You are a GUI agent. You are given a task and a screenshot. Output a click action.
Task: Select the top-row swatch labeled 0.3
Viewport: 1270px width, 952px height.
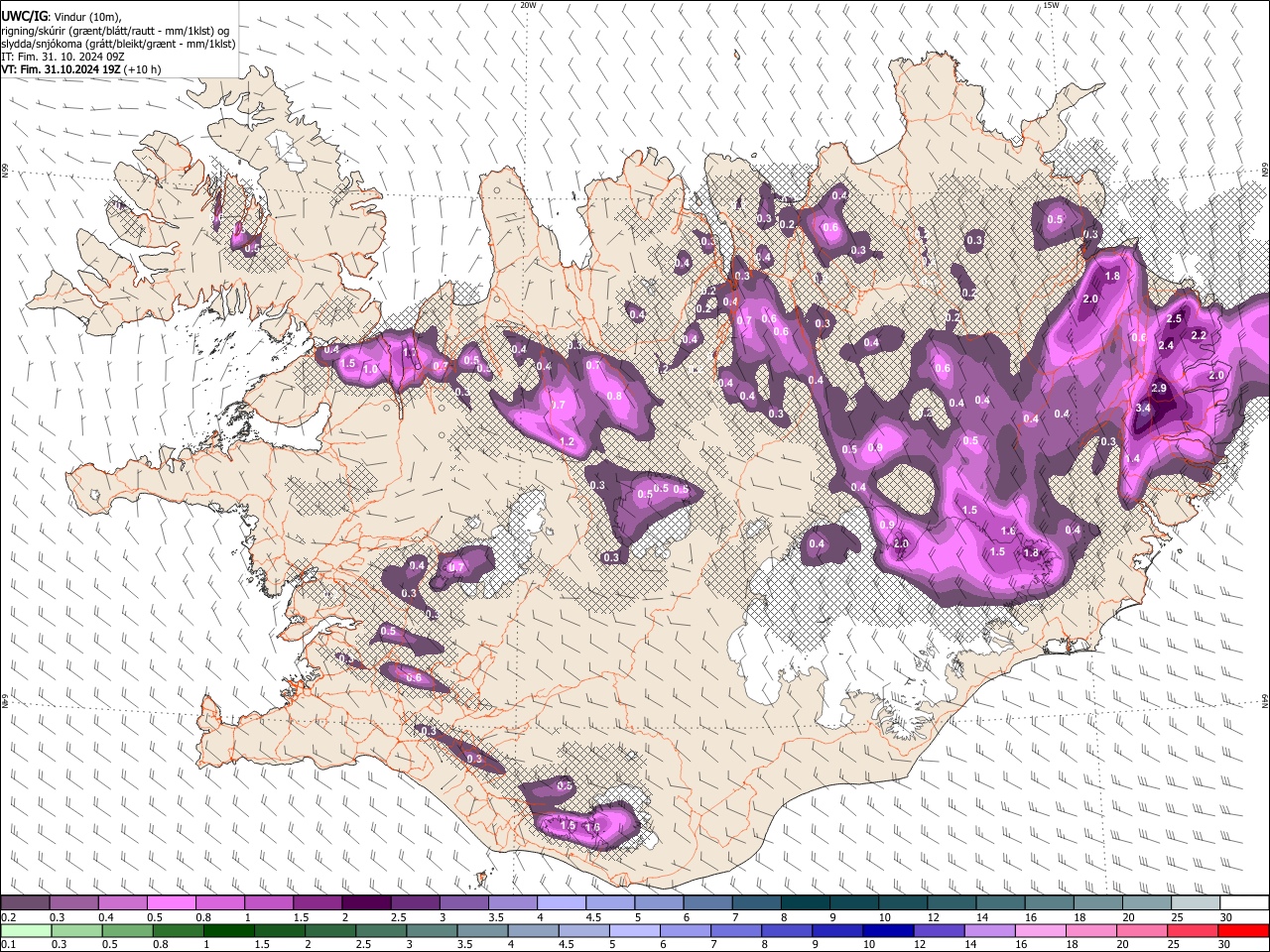73,902
